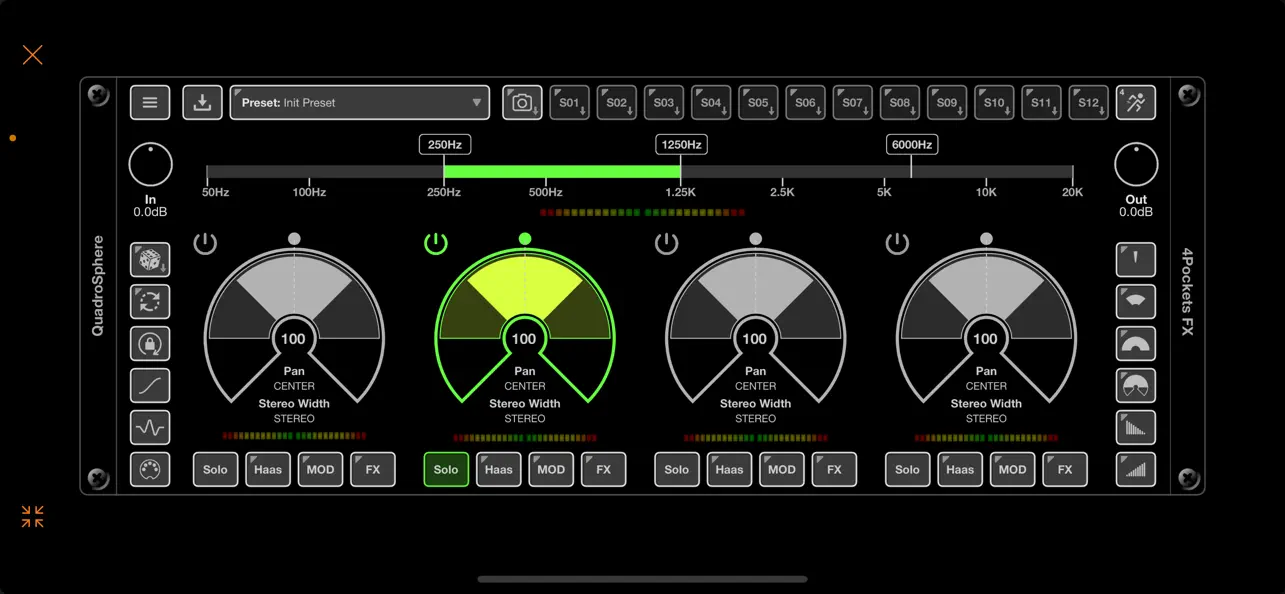
Task: Click the Out level knob
Action: 1135,163
